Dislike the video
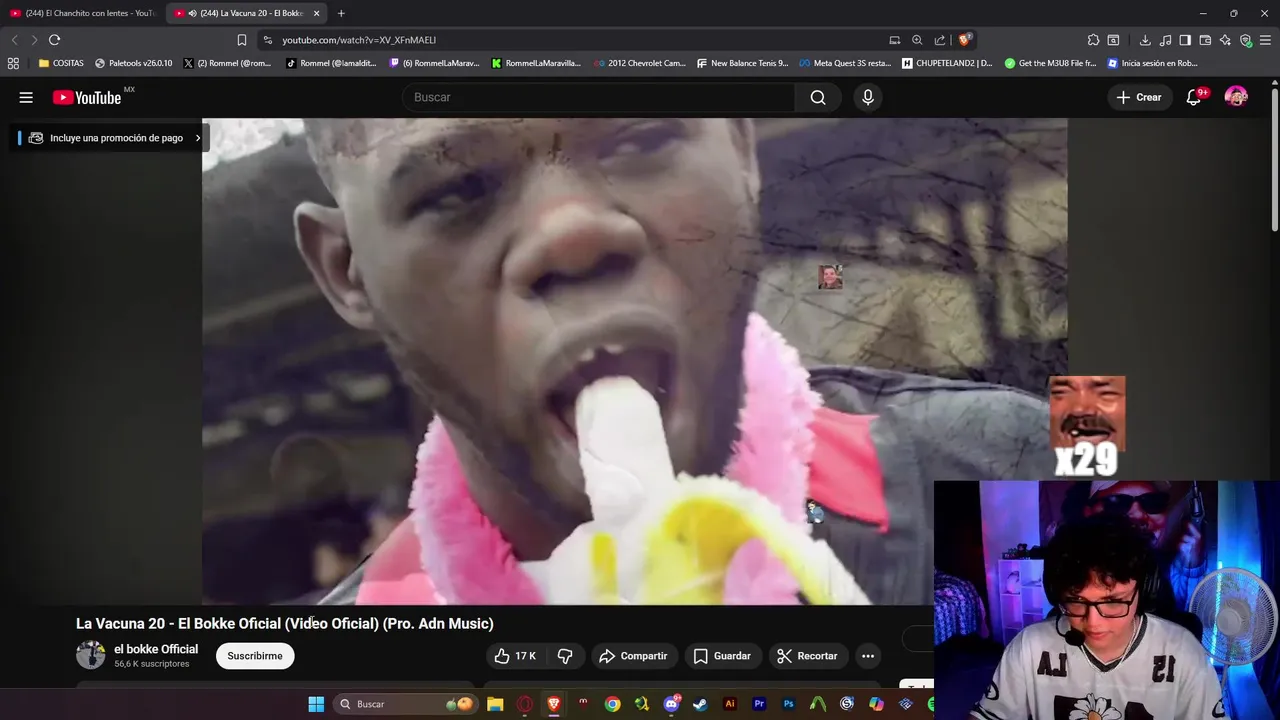 565,656
